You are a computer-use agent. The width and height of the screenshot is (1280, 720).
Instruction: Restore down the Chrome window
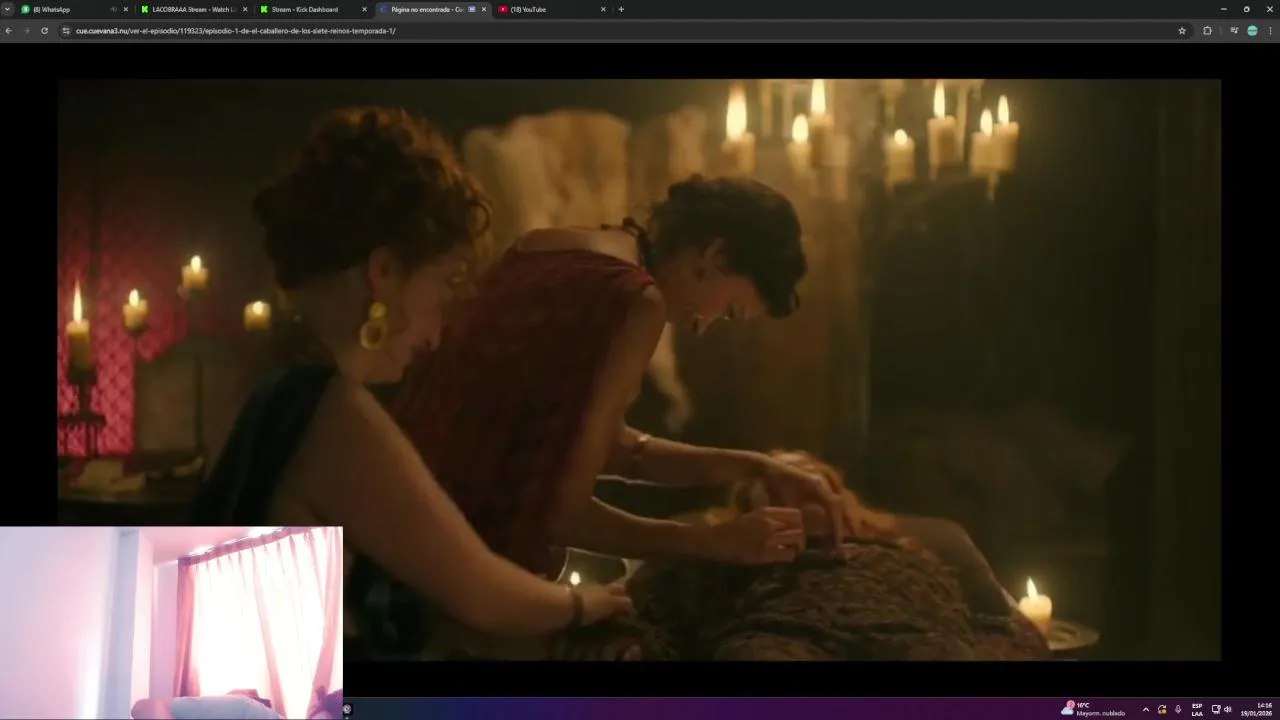[1246, 9]
